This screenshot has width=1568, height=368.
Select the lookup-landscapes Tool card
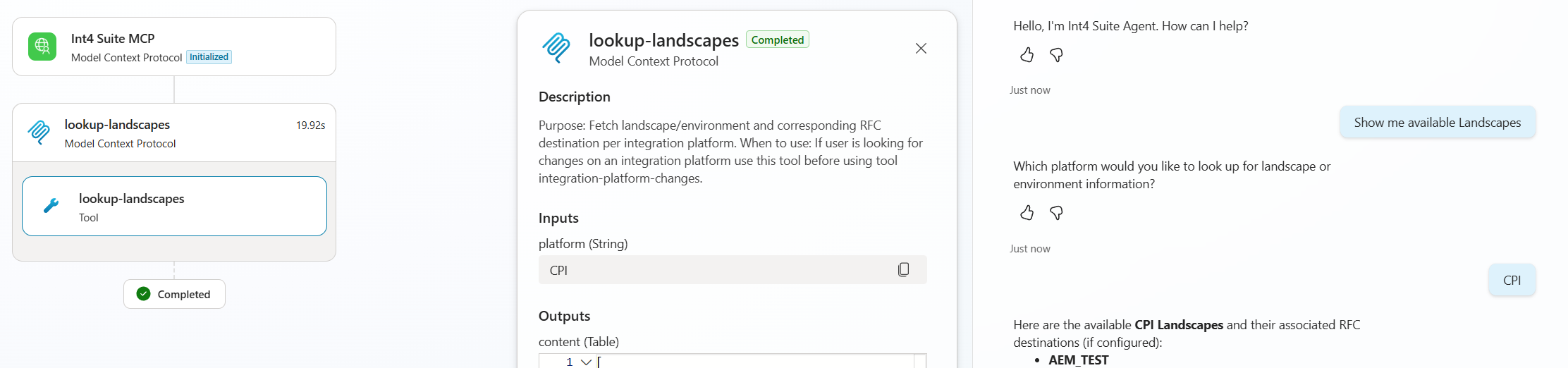click(174, 206)
